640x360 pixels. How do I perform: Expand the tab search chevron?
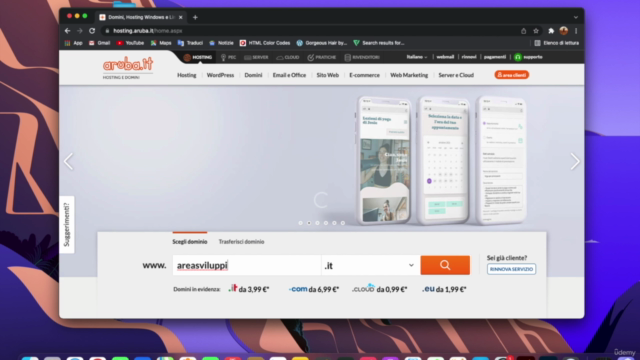coord(576,17)
